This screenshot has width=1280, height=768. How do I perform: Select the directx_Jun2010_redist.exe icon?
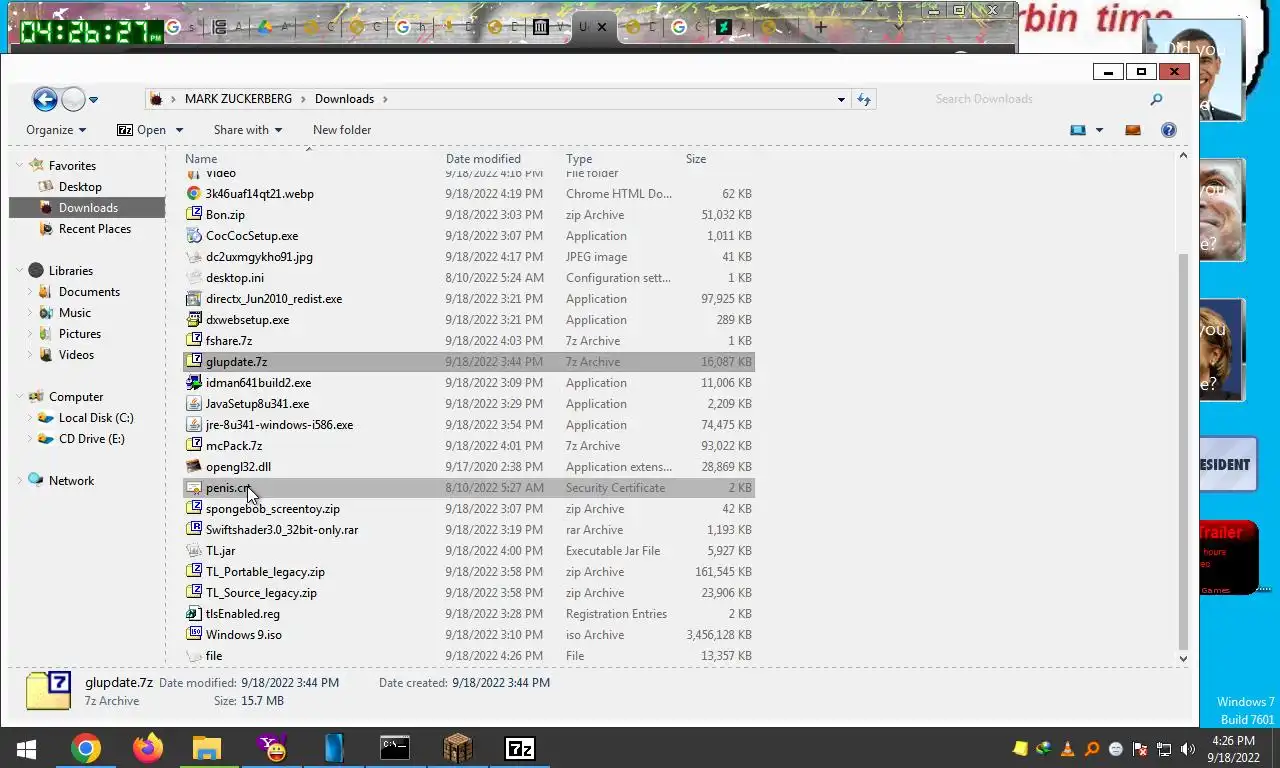[x=195, y=299]
